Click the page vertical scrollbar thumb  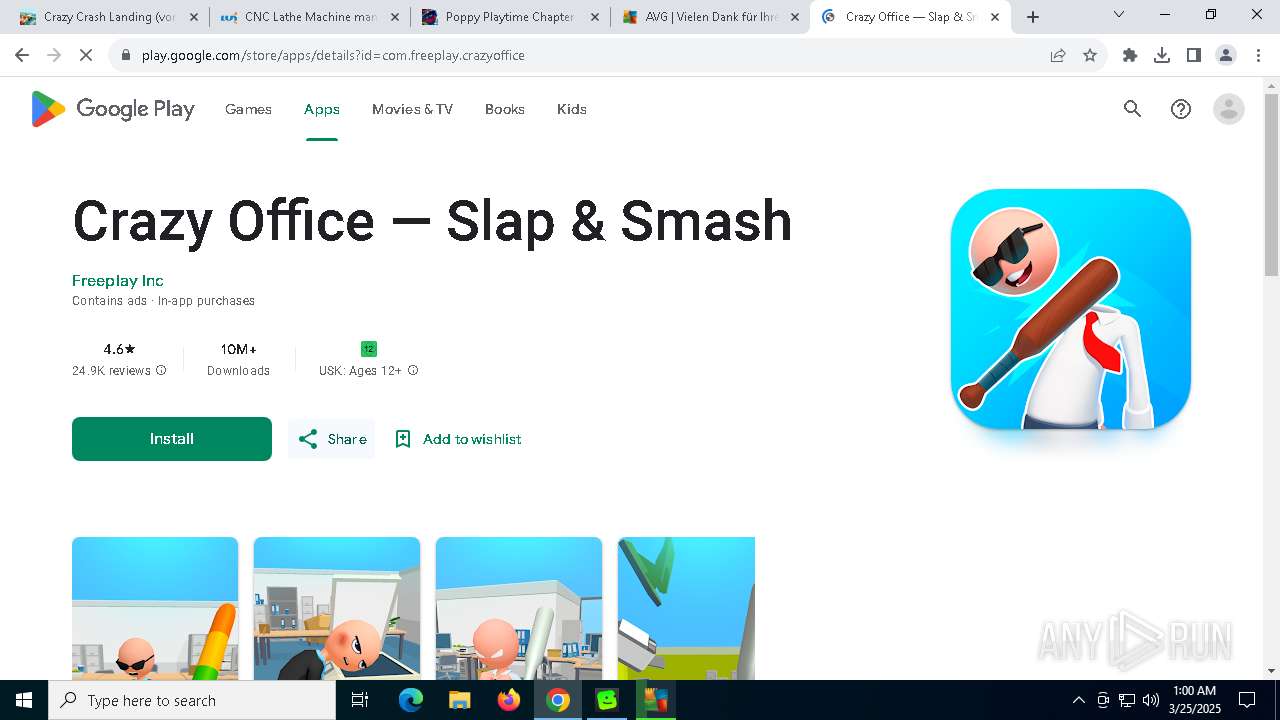[1271, 185]
